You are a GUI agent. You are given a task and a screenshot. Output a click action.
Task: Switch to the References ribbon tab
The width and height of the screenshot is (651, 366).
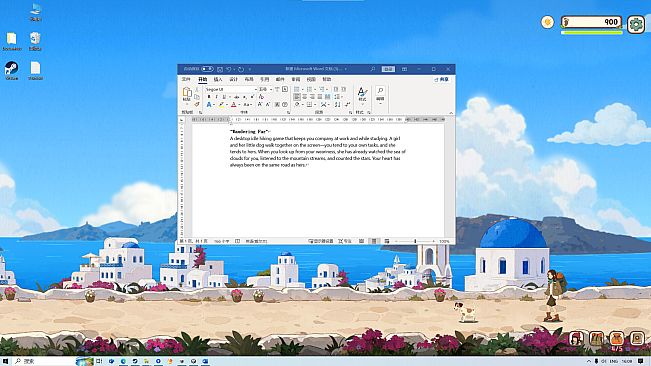click(264, 79)
